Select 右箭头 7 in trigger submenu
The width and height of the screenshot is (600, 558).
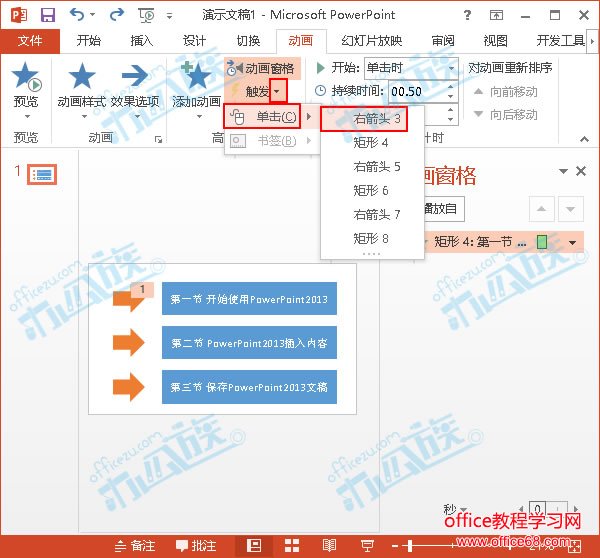377,214
